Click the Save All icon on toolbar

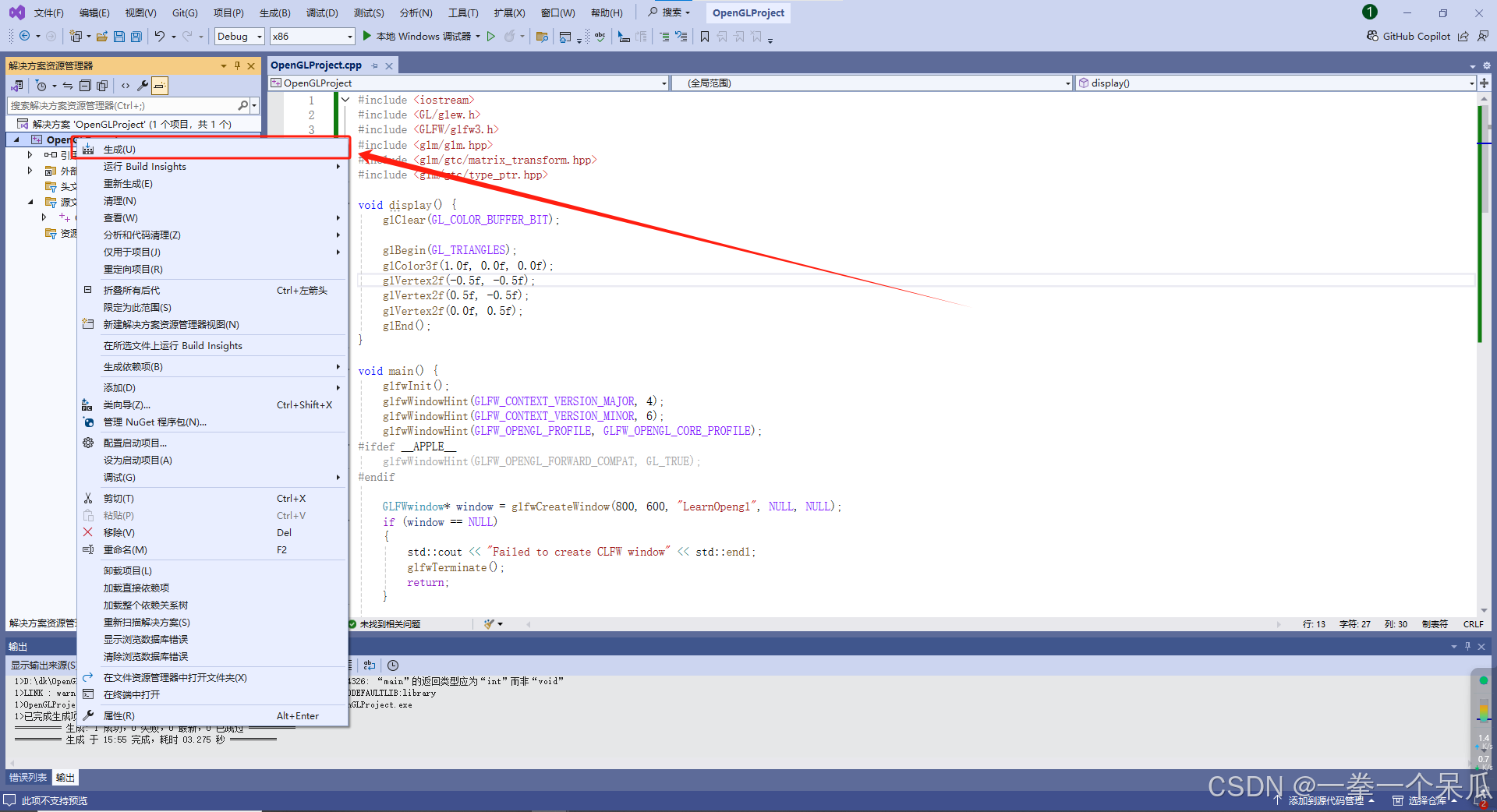pyautogui.click(x=135, y=37)
